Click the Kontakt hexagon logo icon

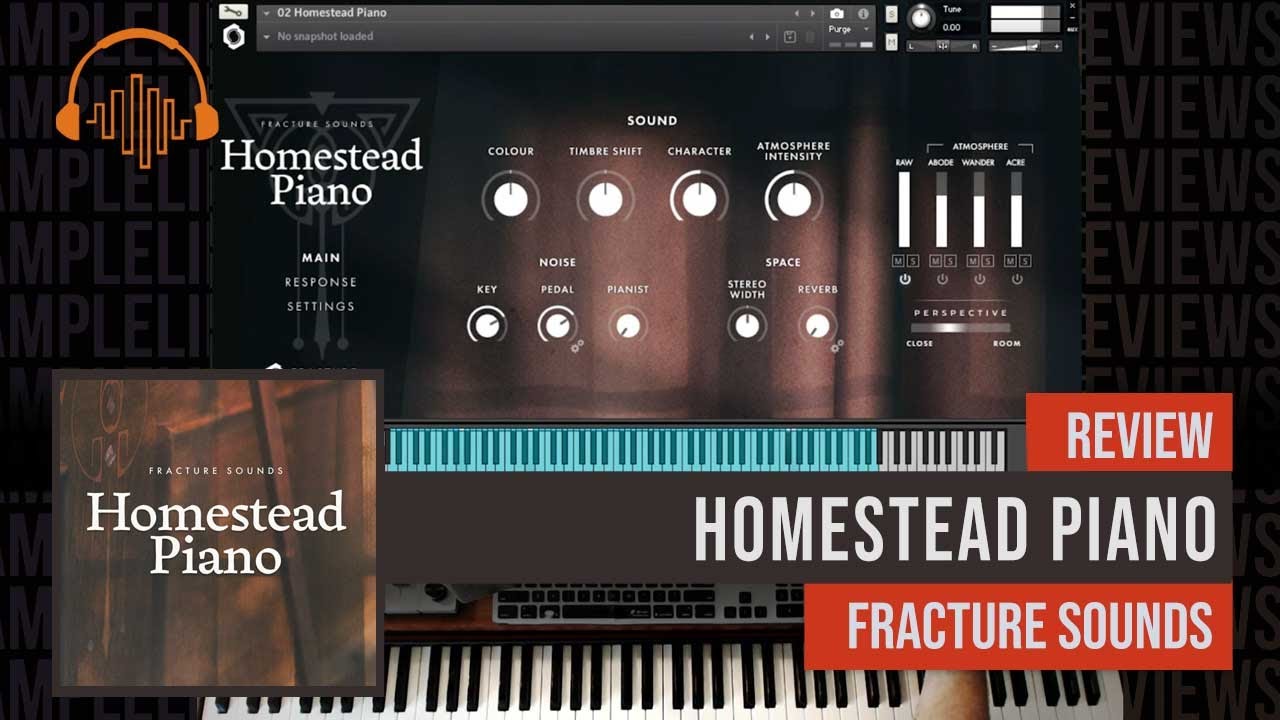pos(232,35)
